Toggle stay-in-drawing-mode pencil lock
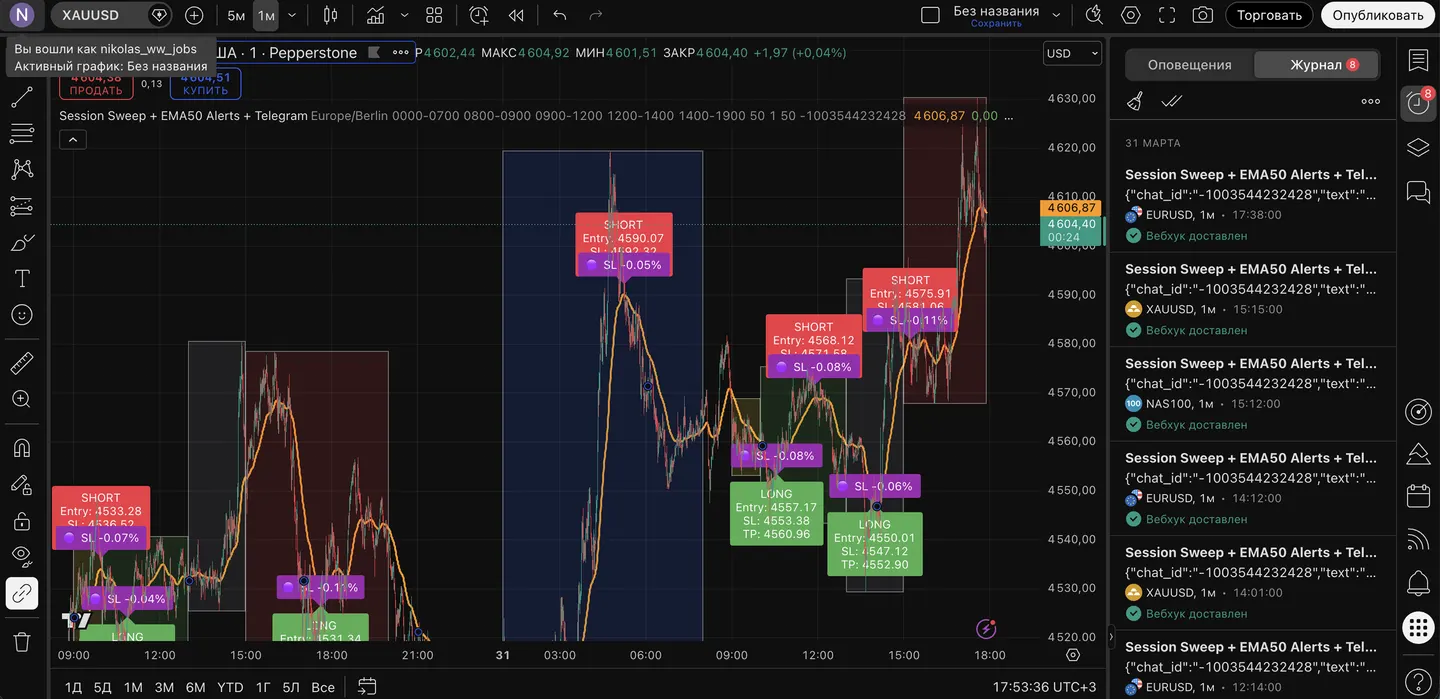This screenshot has height=699, width=1440. coord(21,484)
